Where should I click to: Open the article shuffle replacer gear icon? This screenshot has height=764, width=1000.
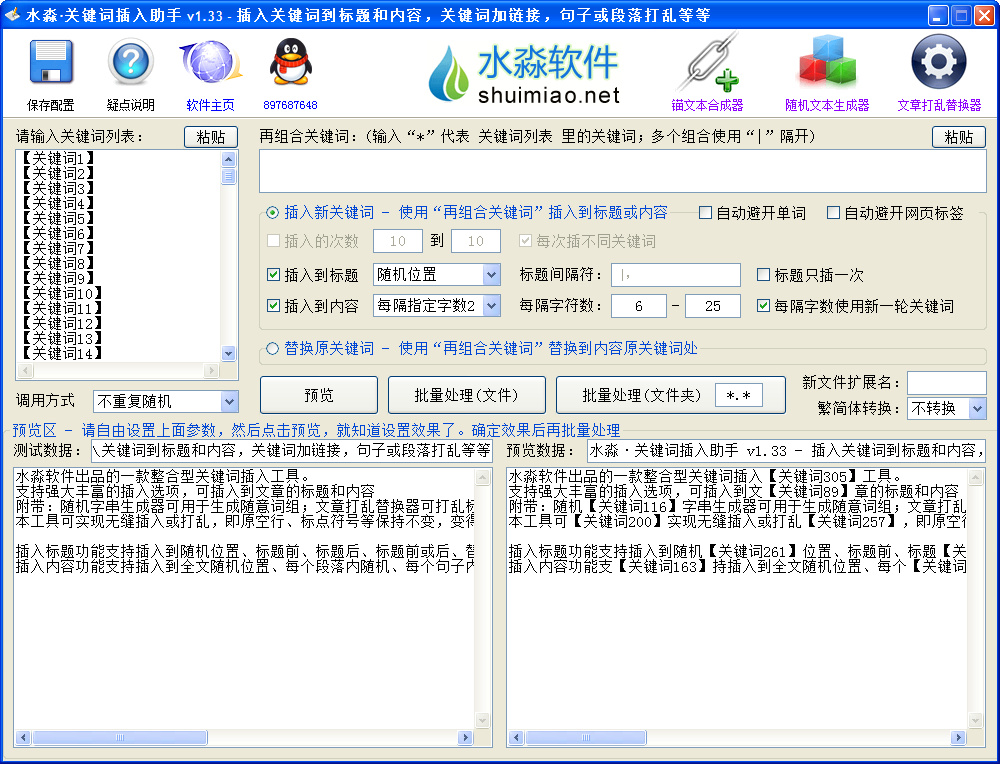(x=939, y=62)
